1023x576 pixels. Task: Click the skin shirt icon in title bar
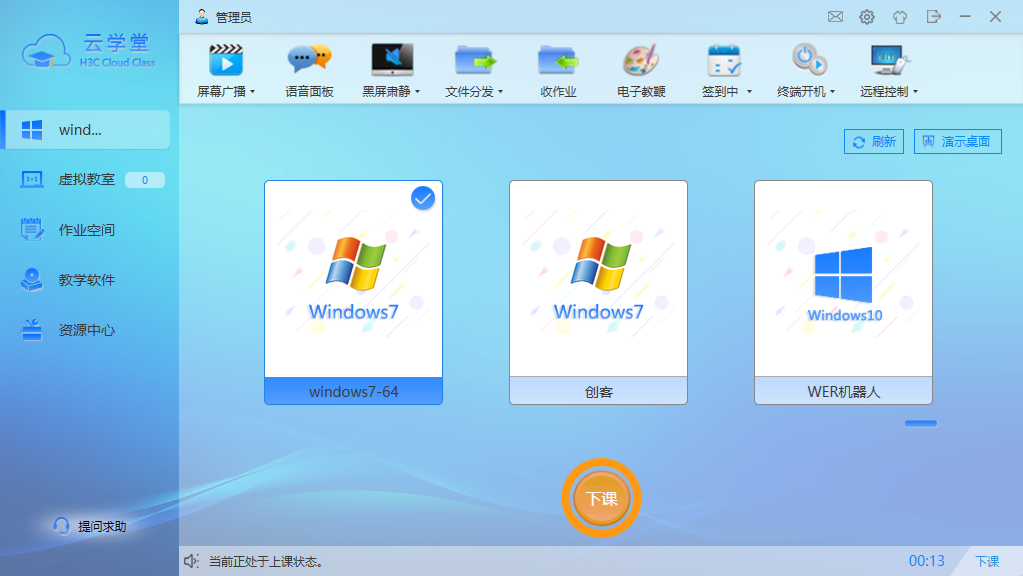[900, 17]
